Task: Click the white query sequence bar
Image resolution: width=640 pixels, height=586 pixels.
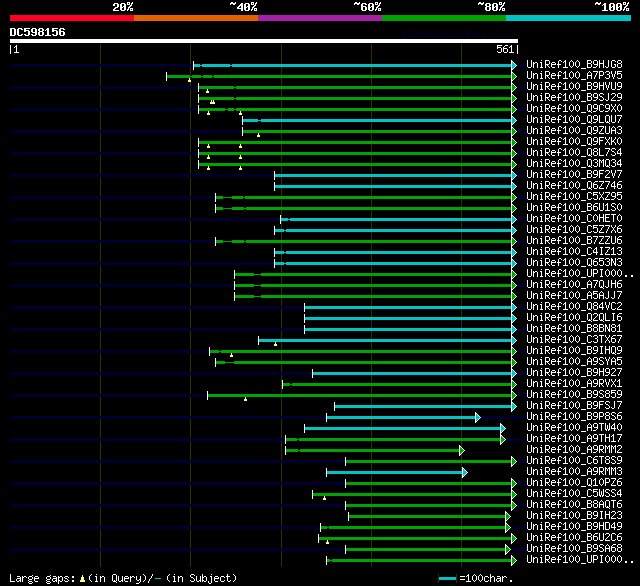Action: click(264, 41)
